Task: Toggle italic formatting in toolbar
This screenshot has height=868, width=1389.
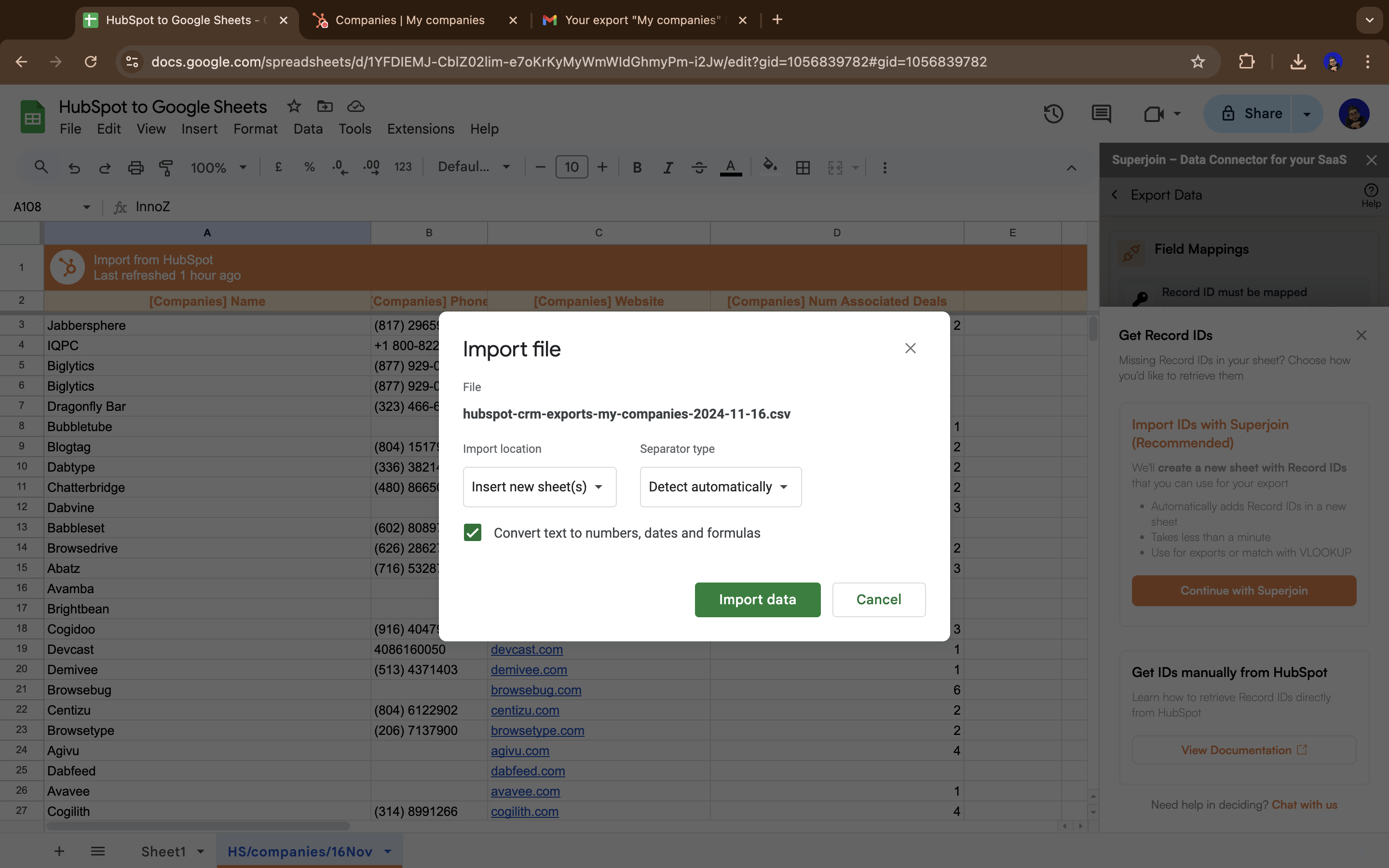Action: 667,168
